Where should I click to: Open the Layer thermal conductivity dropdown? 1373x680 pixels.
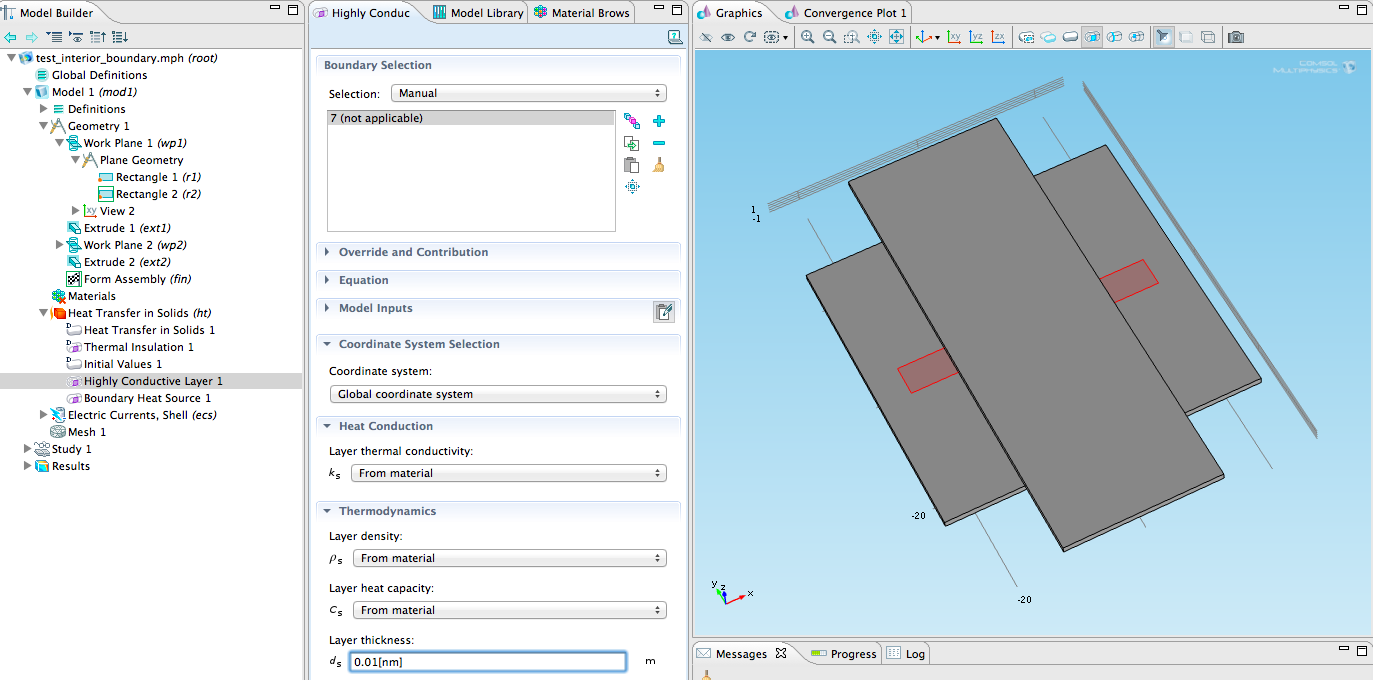point(510,473)
